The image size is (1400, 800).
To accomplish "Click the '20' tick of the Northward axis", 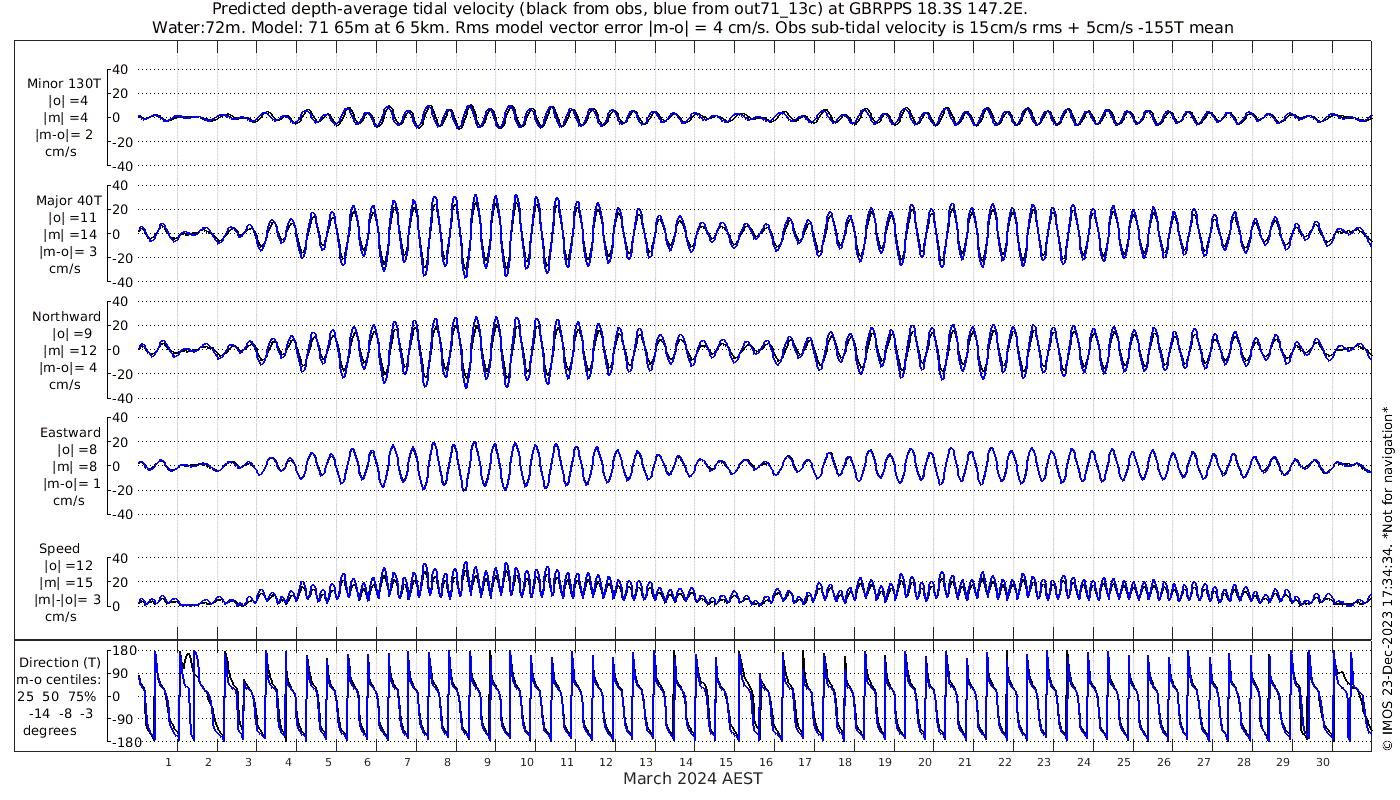I will click(122, 325).
